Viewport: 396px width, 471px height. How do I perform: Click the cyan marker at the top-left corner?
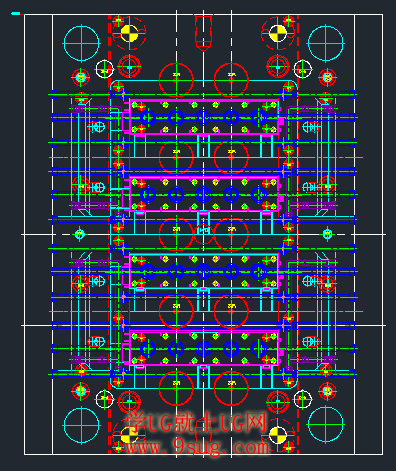[16, 14]
